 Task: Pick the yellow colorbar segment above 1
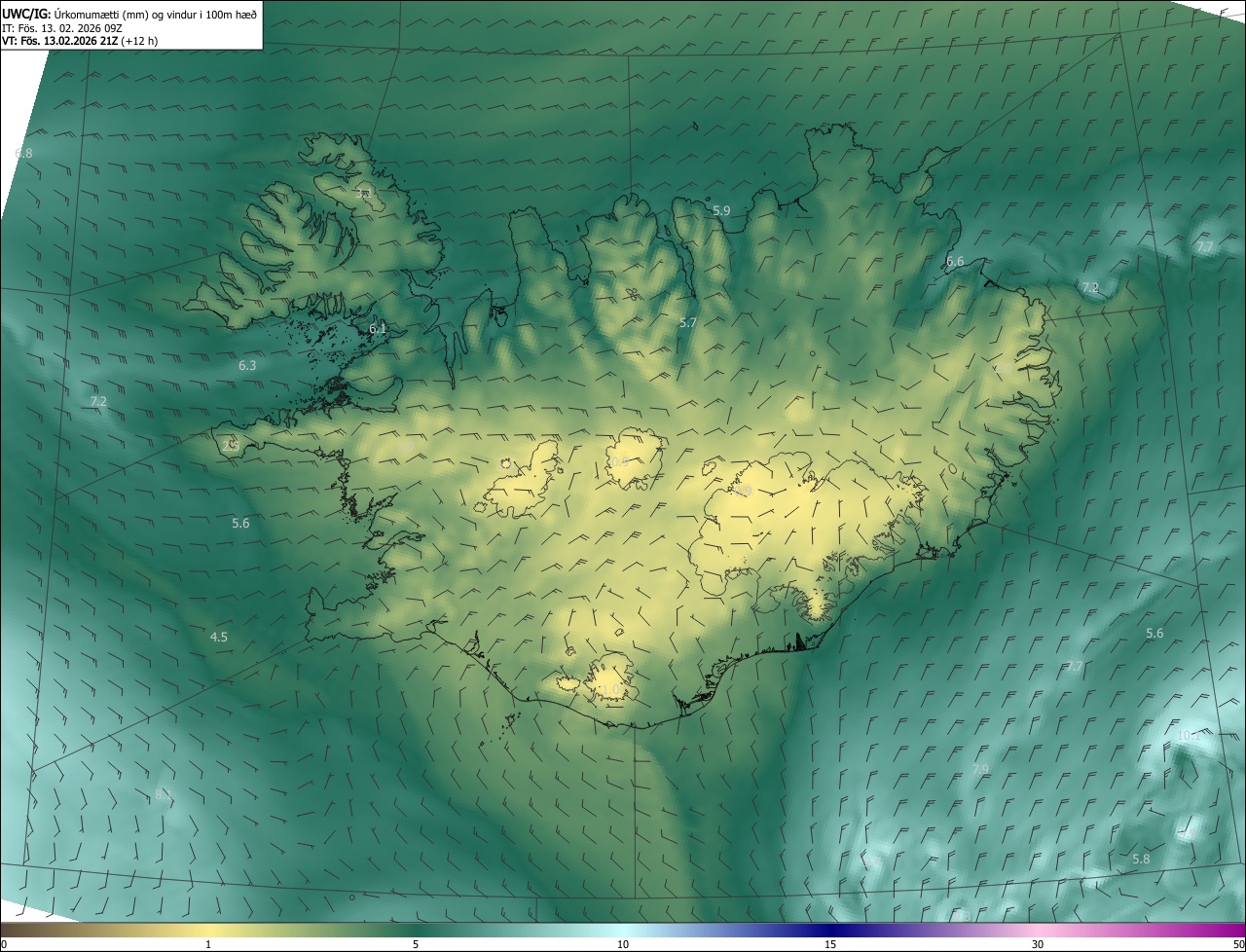click(x=208, y=930)
